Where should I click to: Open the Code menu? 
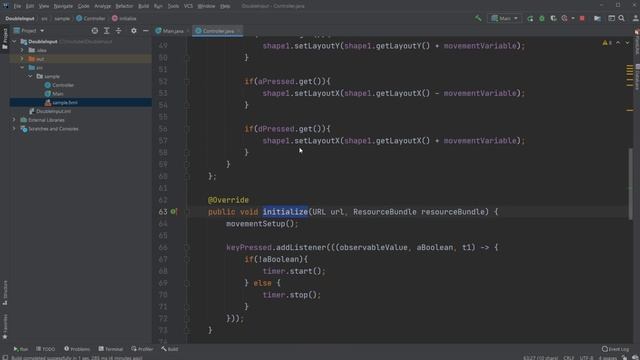pyautogui.click(x=83, y=6)
